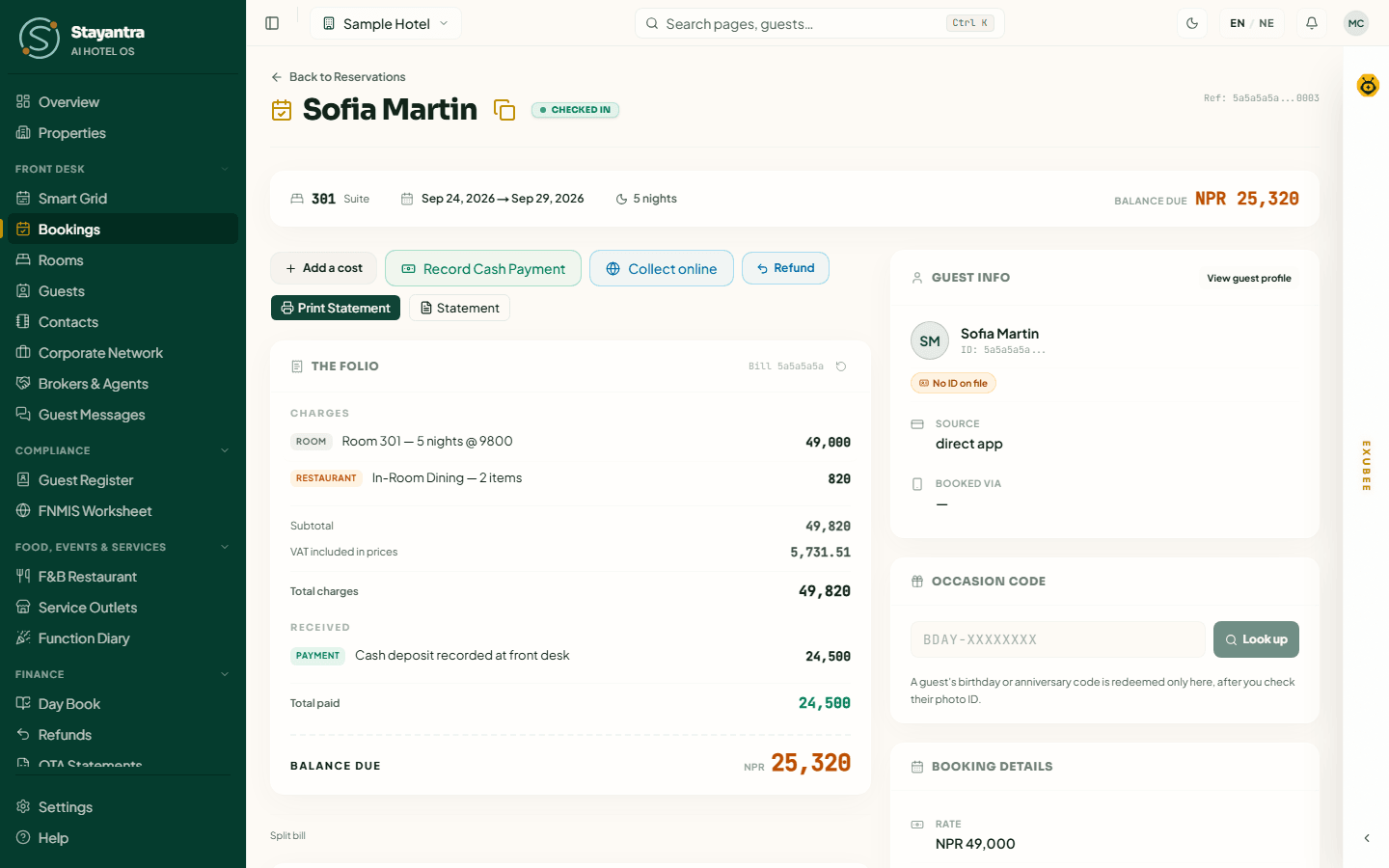Go to F&B Restaurant

123,577
